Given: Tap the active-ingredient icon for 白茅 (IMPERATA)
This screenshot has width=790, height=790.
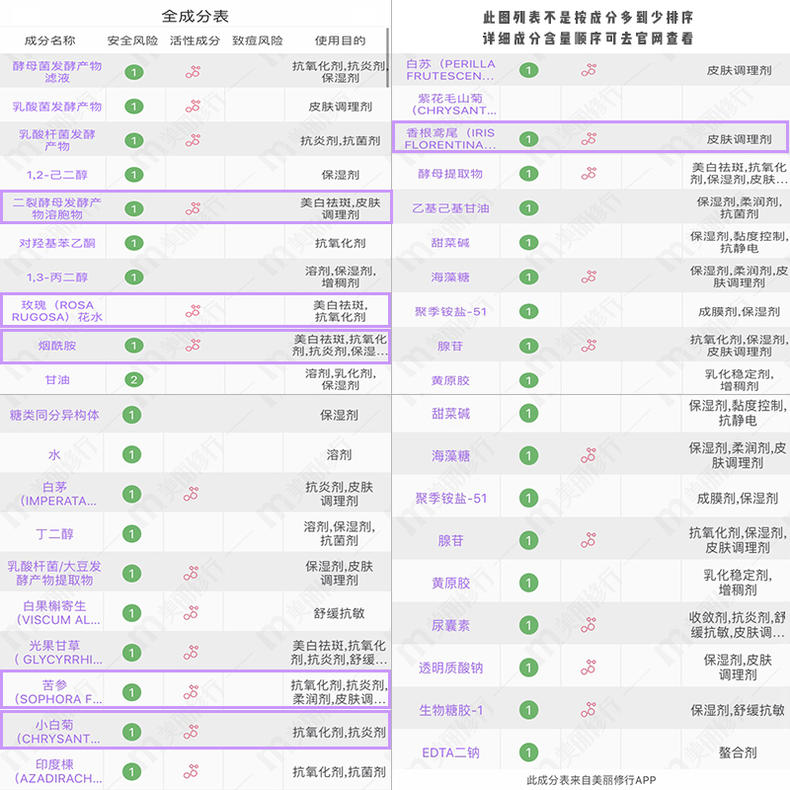Looking at the screenshot, I should click(191, 494).
